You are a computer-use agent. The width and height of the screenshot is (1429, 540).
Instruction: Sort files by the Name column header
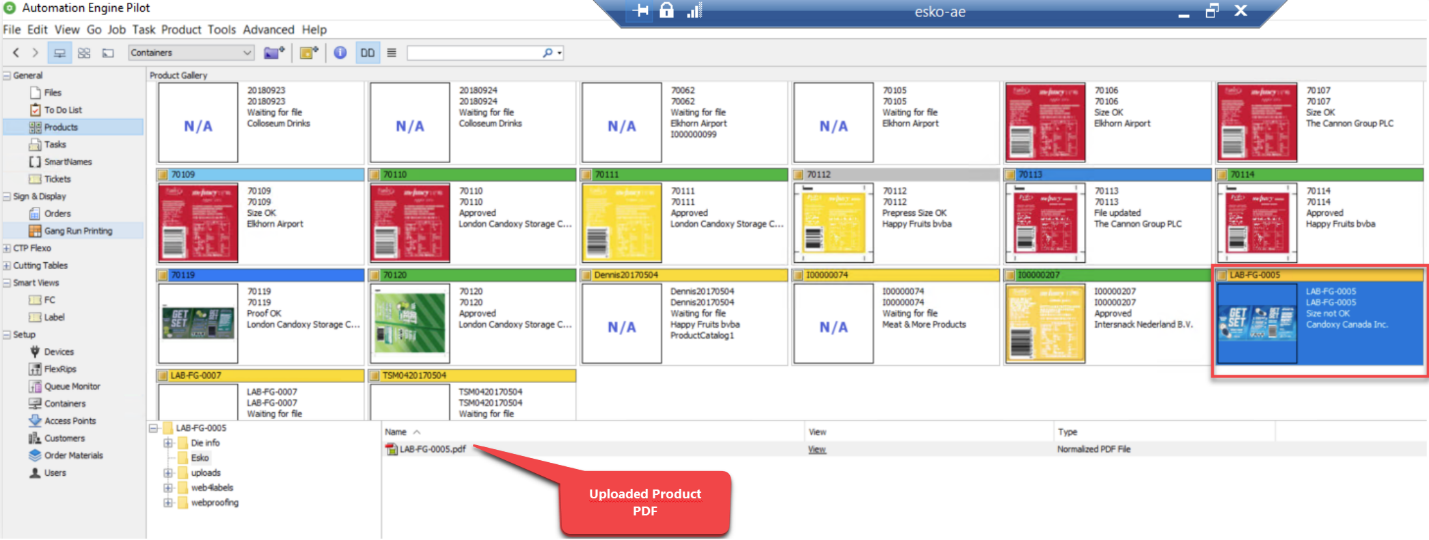pyautogui.click(x=396, y=432)
